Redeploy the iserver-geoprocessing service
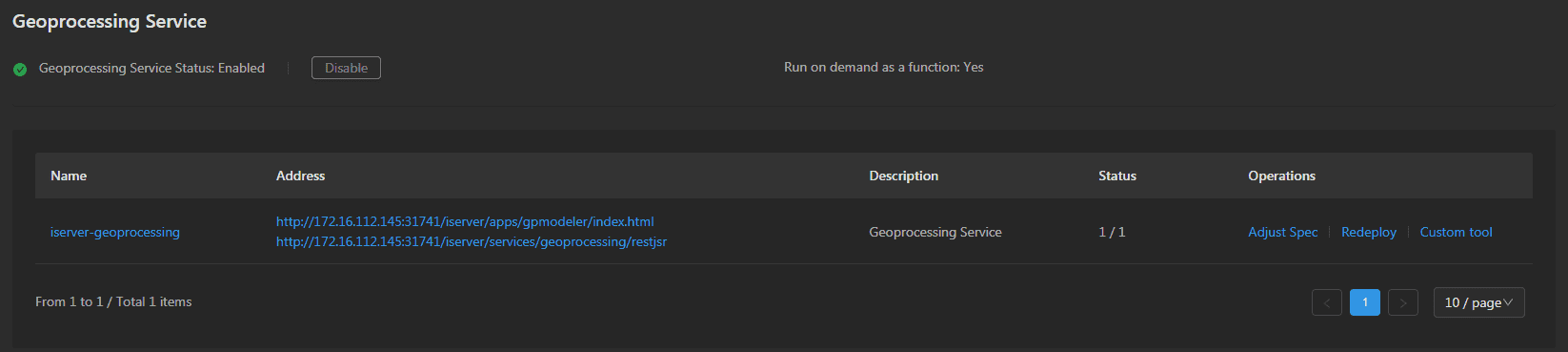1568x352 pixels. pos(1369,232)
